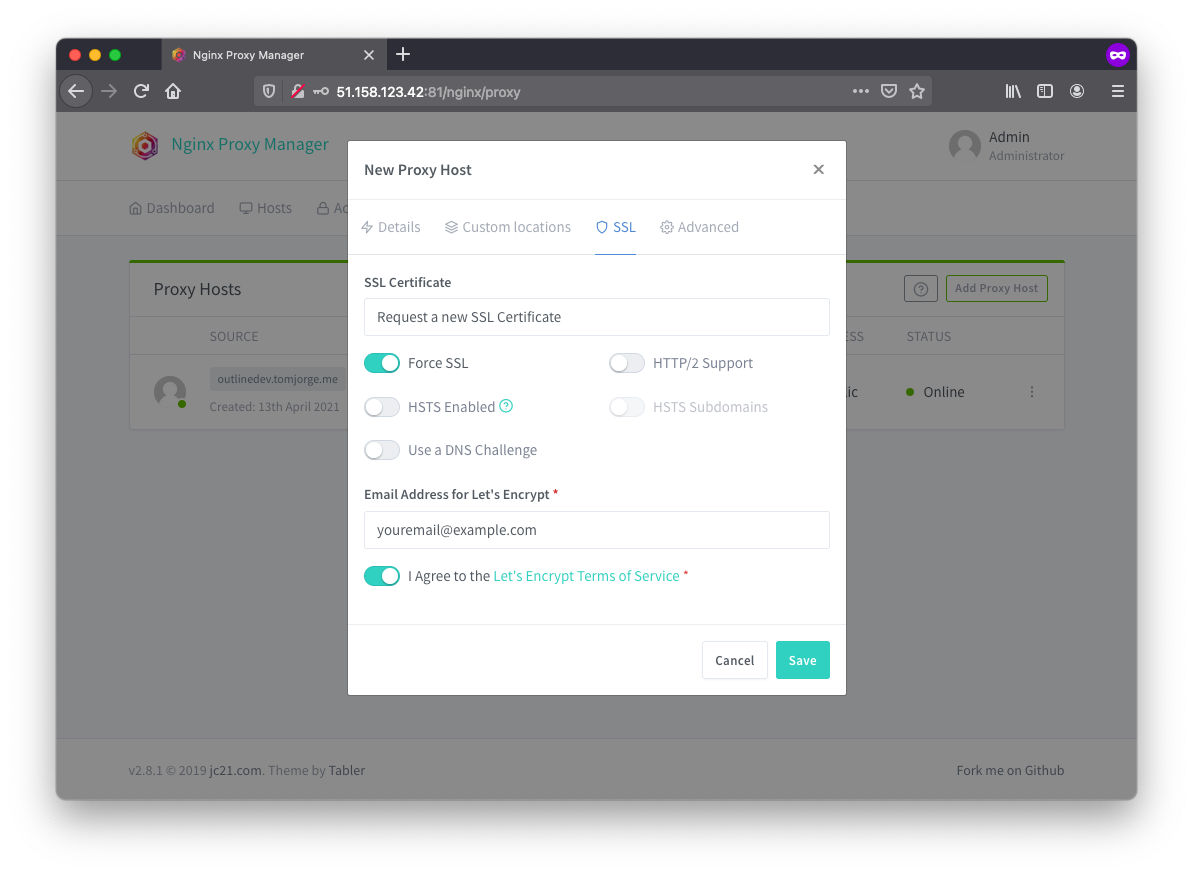Click the Created: 13th April 2021 text

tap(275, 407)
